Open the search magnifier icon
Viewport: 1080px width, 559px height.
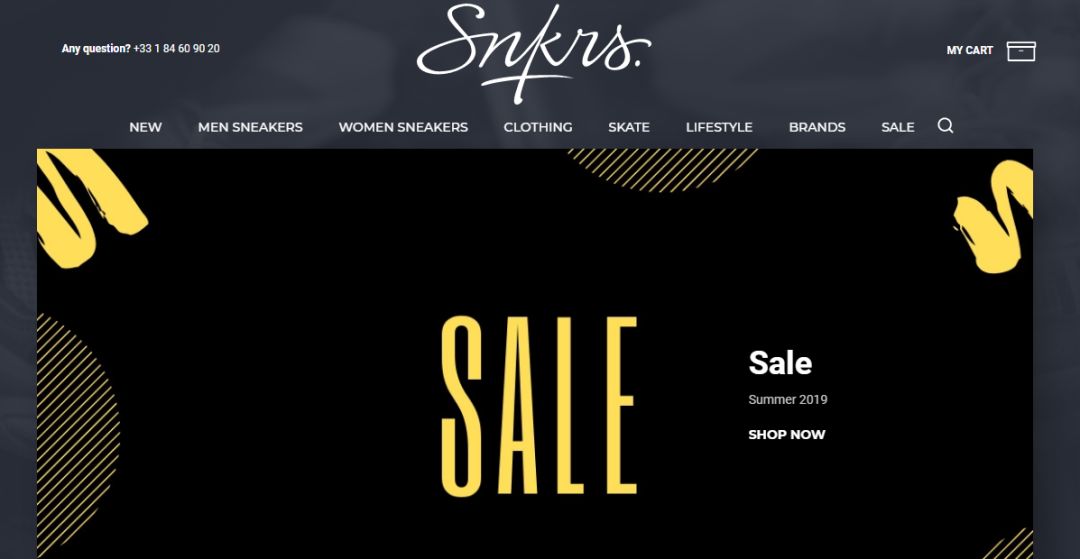pos(945,126)
